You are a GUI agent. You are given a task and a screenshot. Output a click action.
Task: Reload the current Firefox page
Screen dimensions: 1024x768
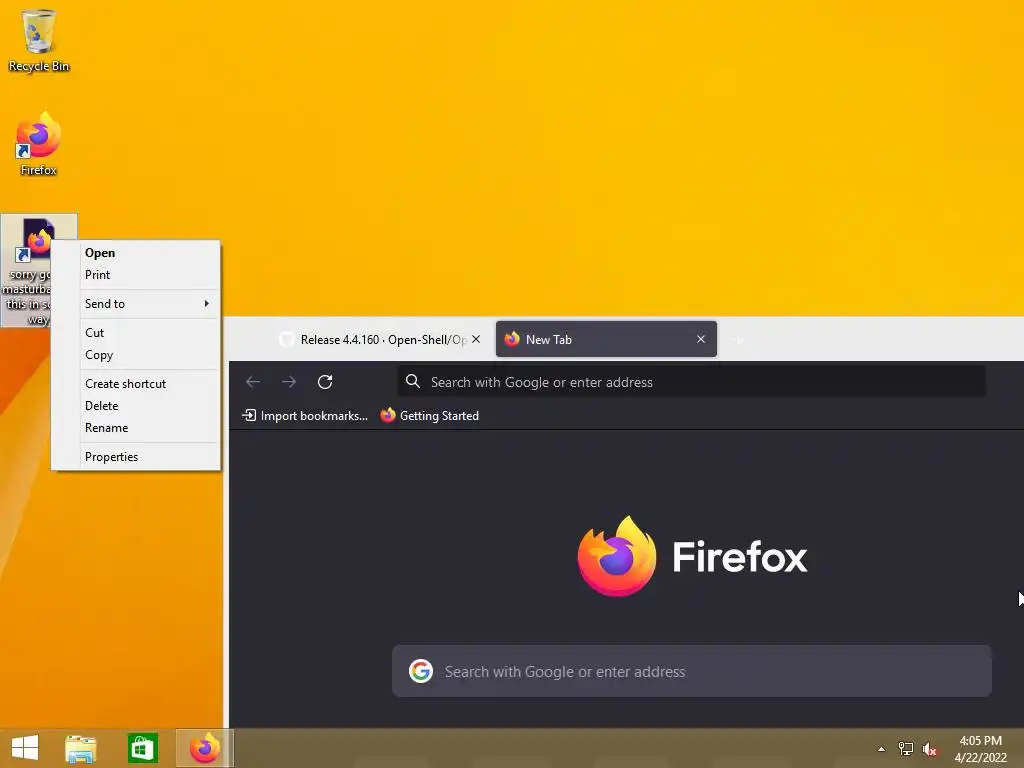click(325, 381)
